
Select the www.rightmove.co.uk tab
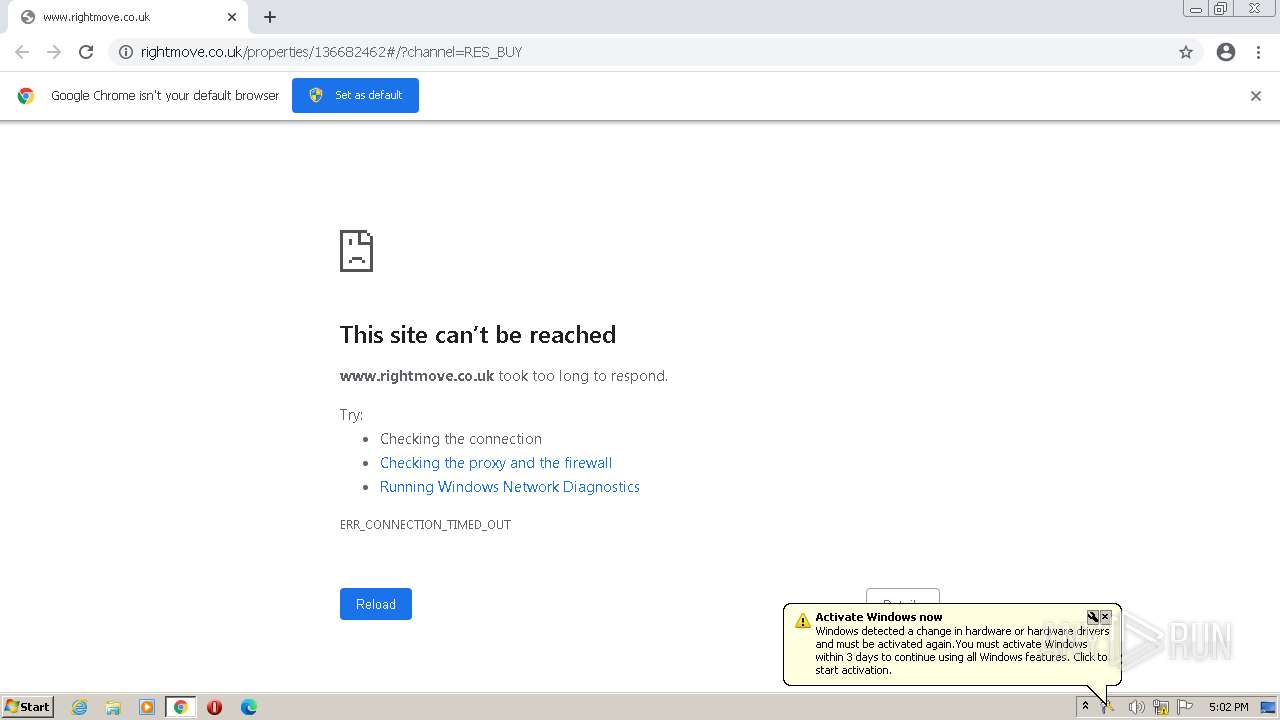128,17
